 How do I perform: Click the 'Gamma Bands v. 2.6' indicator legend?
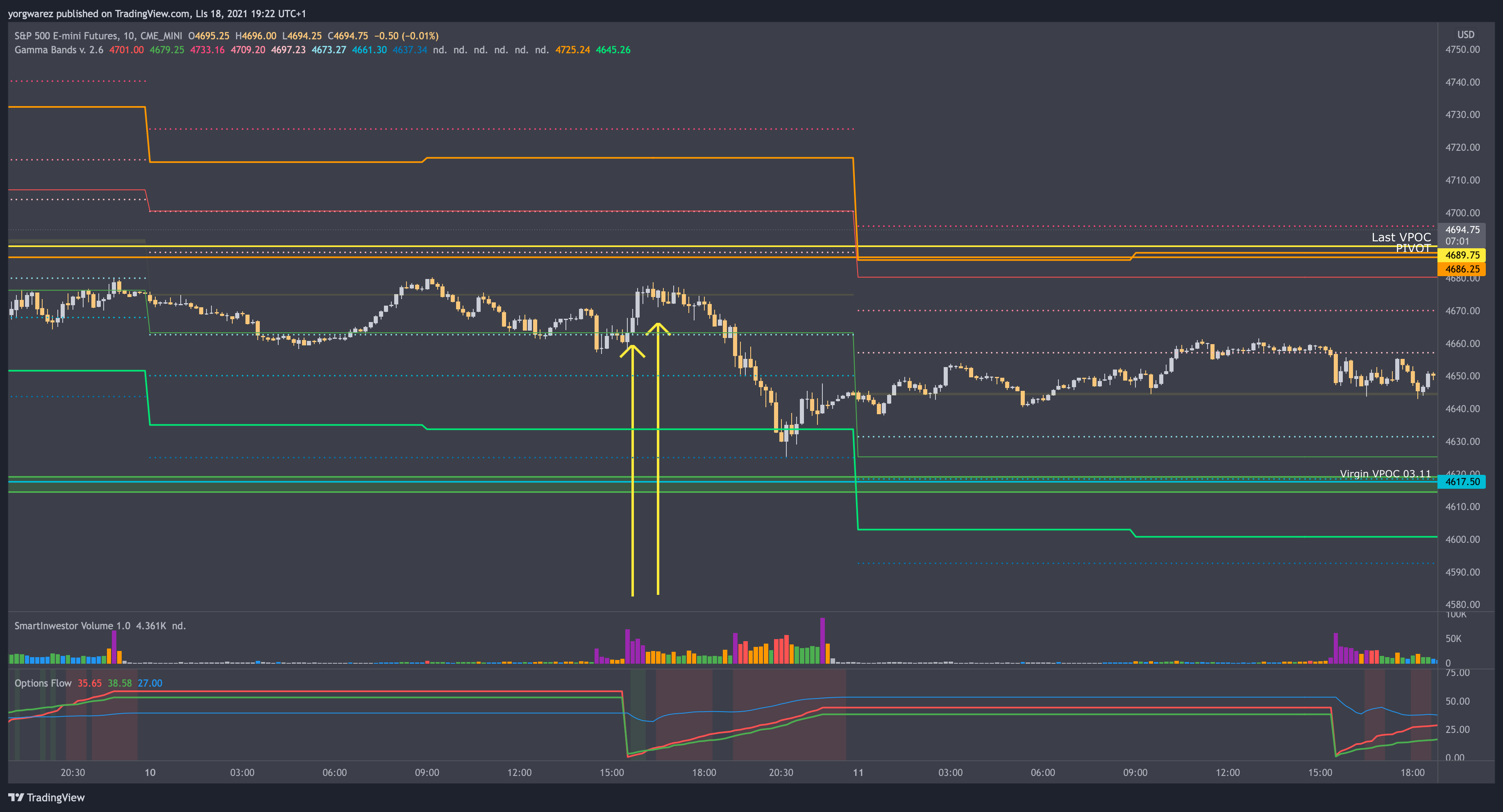59,50
